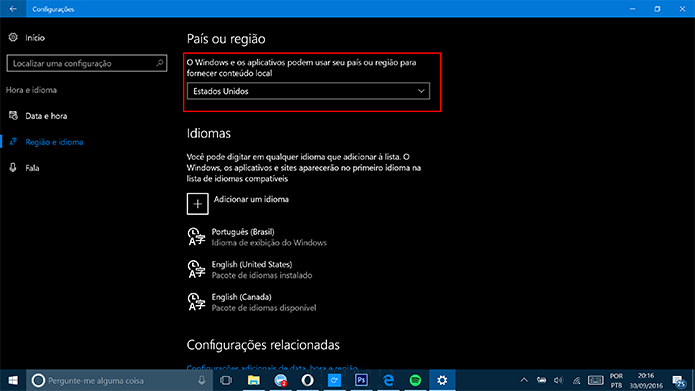The image size is (695, 391).
Task: Click the plus icon to add language
Action: [198, 204]
